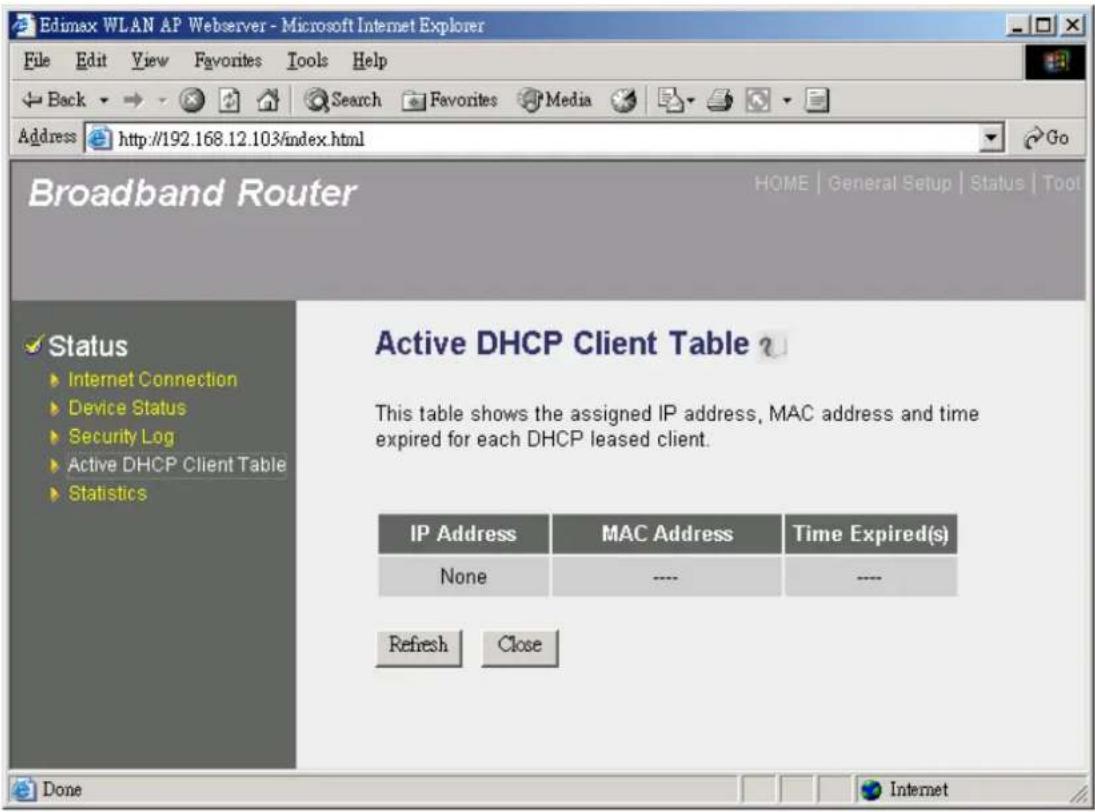1095x812 pixels.
Task: Click the IP Address column header
Action: (463, 534)
